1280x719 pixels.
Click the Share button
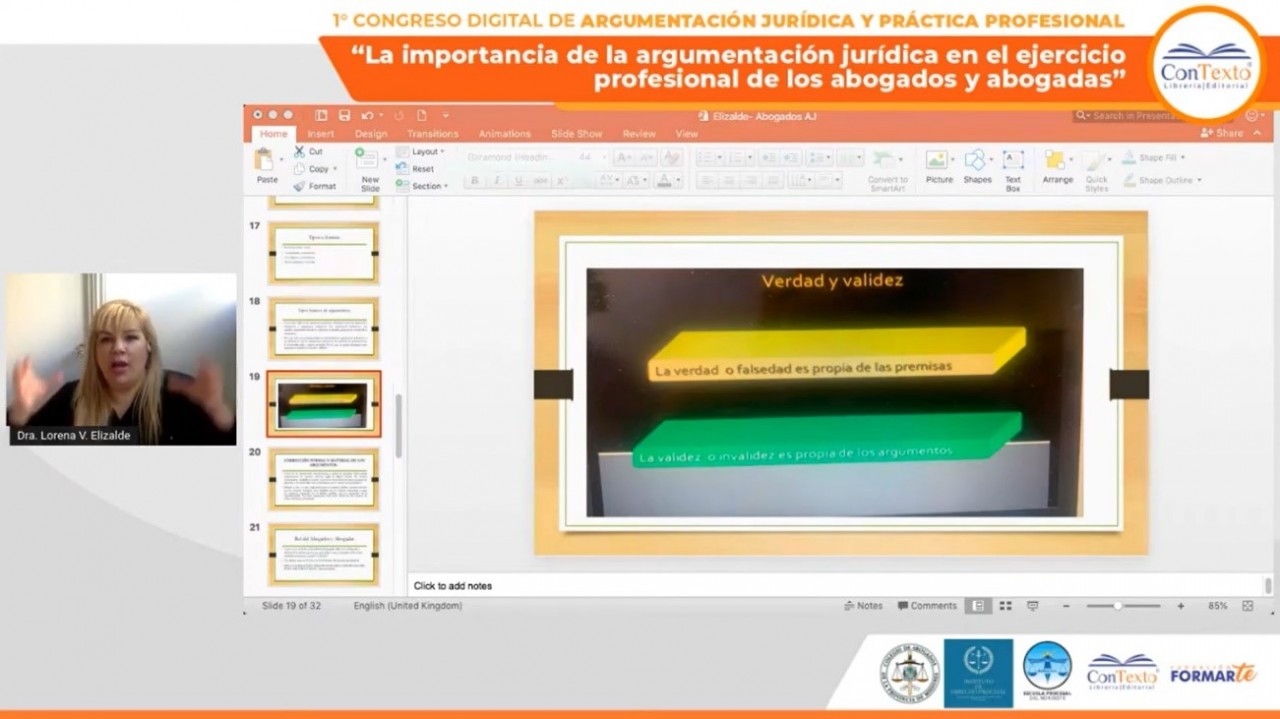tap(1222, 133)
